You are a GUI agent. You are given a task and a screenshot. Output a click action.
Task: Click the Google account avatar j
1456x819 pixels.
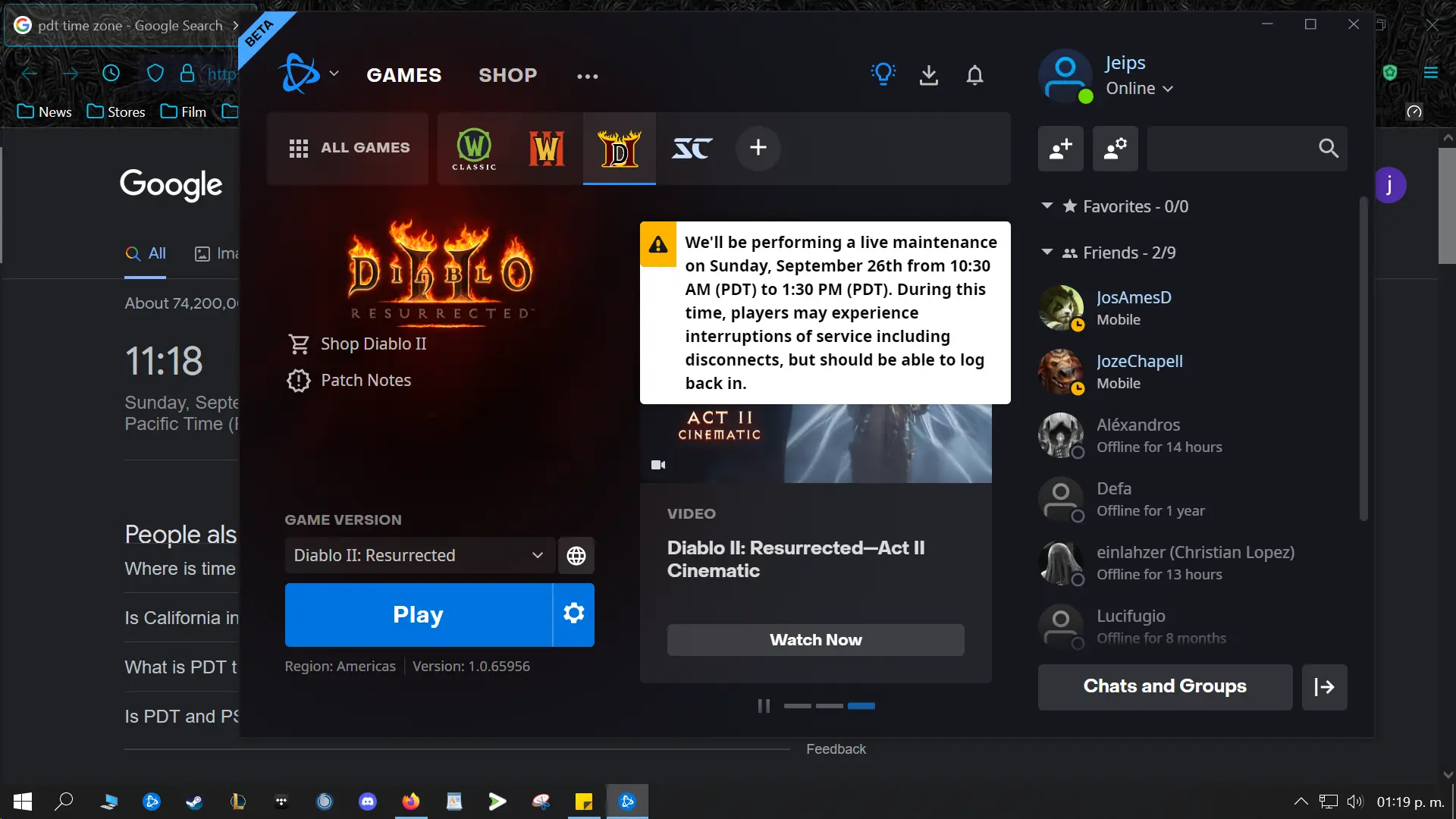coord(1390,186)
